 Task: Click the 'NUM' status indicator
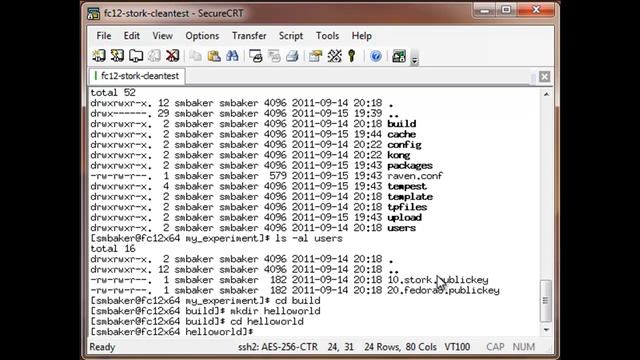524,347
